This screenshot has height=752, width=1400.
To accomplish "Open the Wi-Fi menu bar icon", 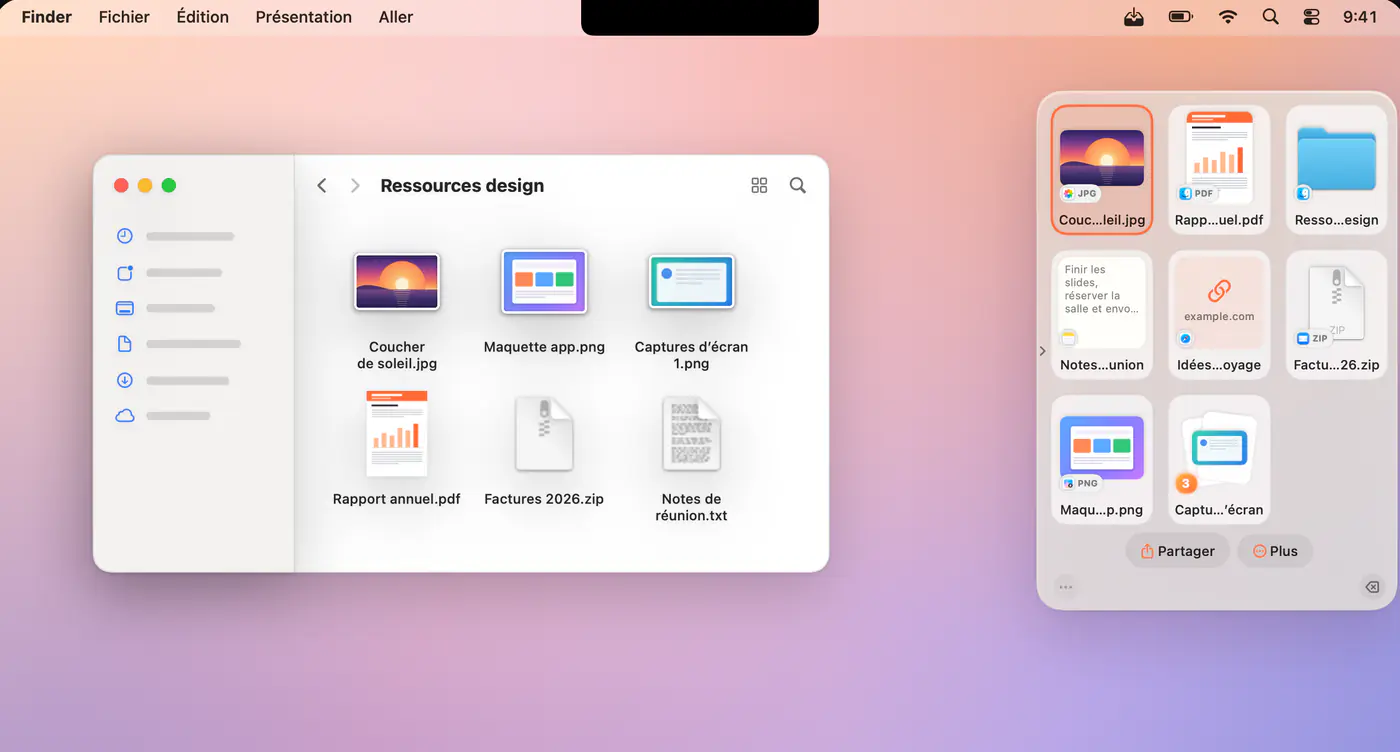I will coord(1228,17).
